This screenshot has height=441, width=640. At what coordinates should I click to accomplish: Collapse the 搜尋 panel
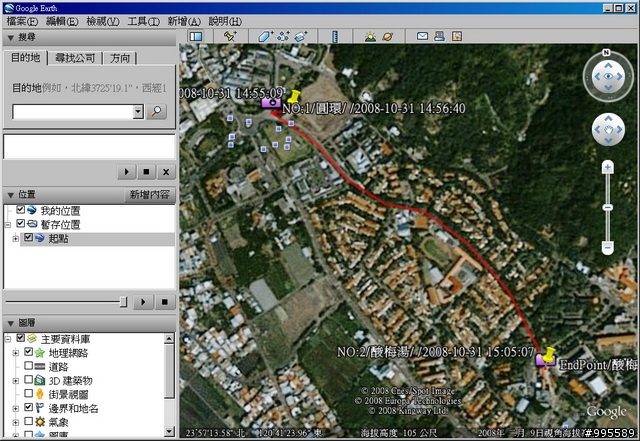[x=11, y=38]
